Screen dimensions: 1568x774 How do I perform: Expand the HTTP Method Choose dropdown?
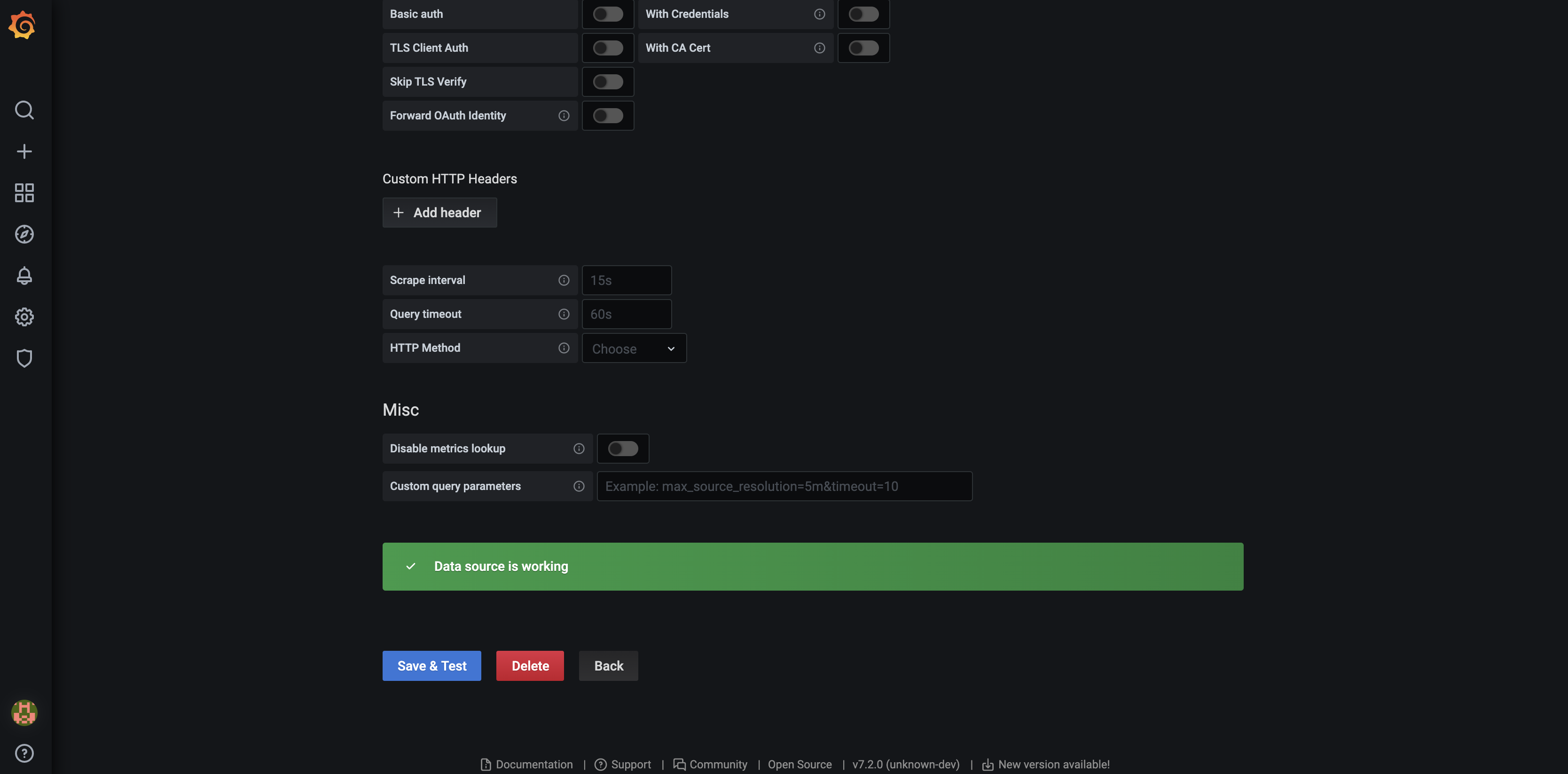pos(634,348)
